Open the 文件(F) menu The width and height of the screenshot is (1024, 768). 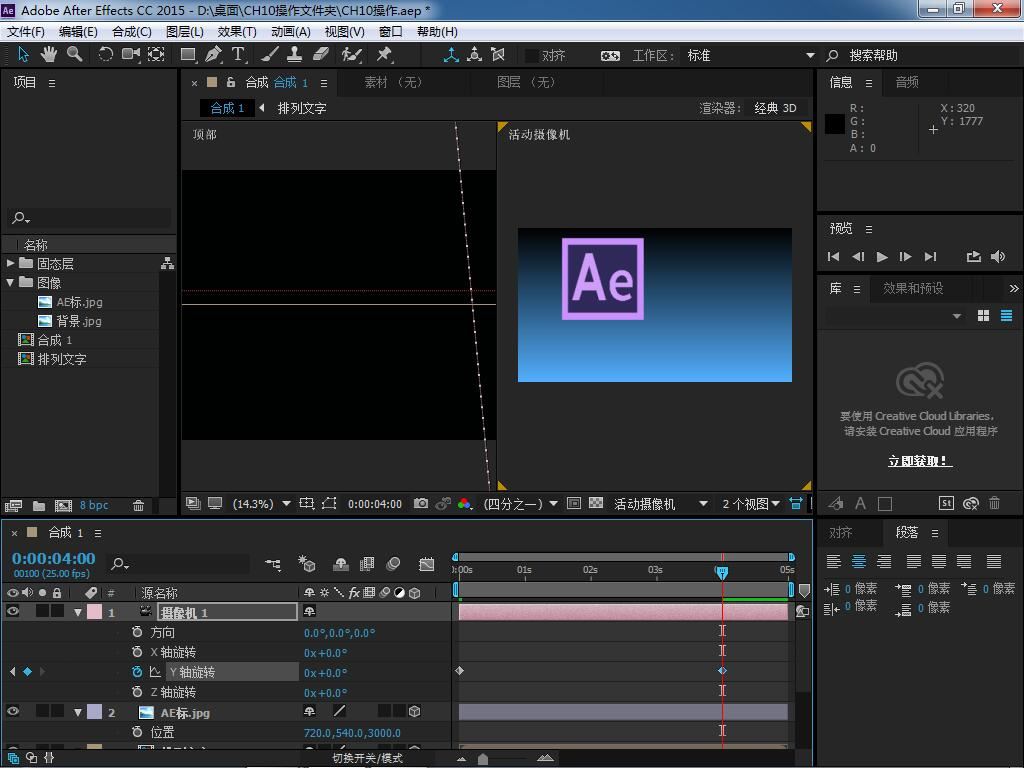coord(26,31)
